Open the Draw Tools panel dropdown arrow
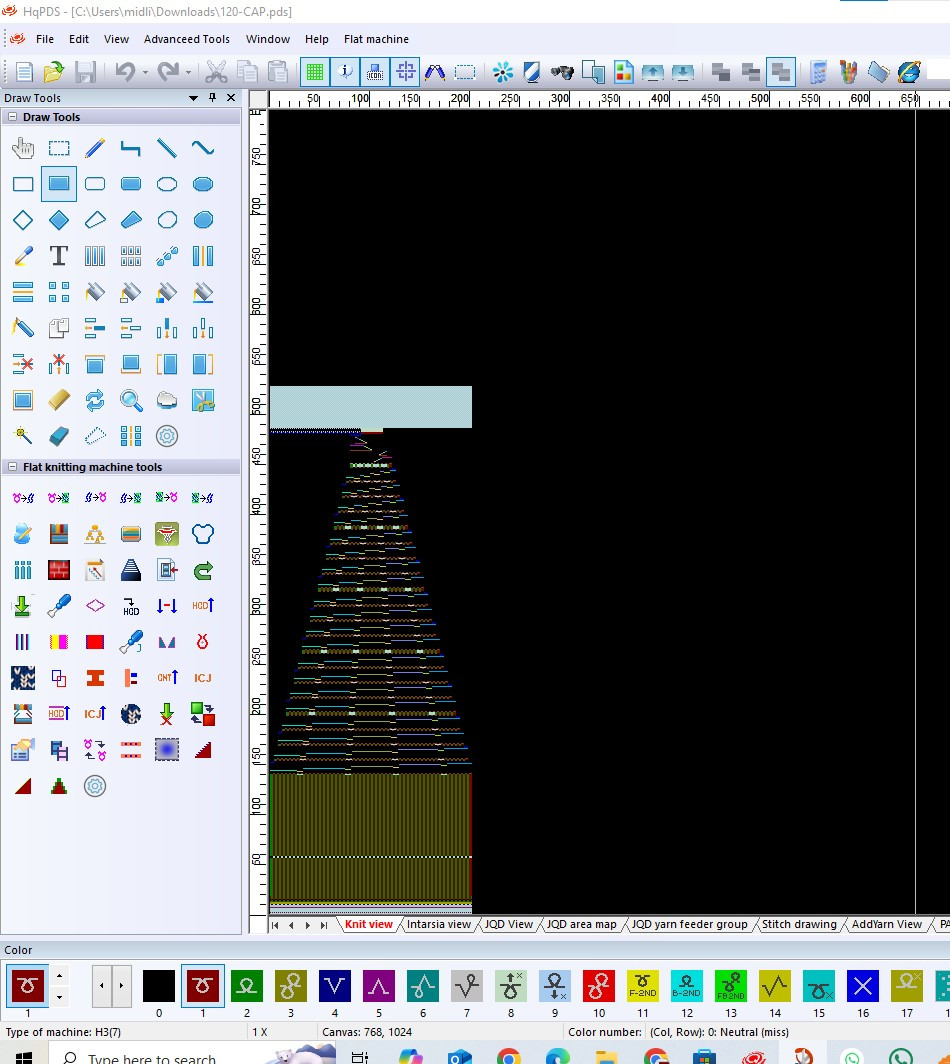 (x=193, y=98)
